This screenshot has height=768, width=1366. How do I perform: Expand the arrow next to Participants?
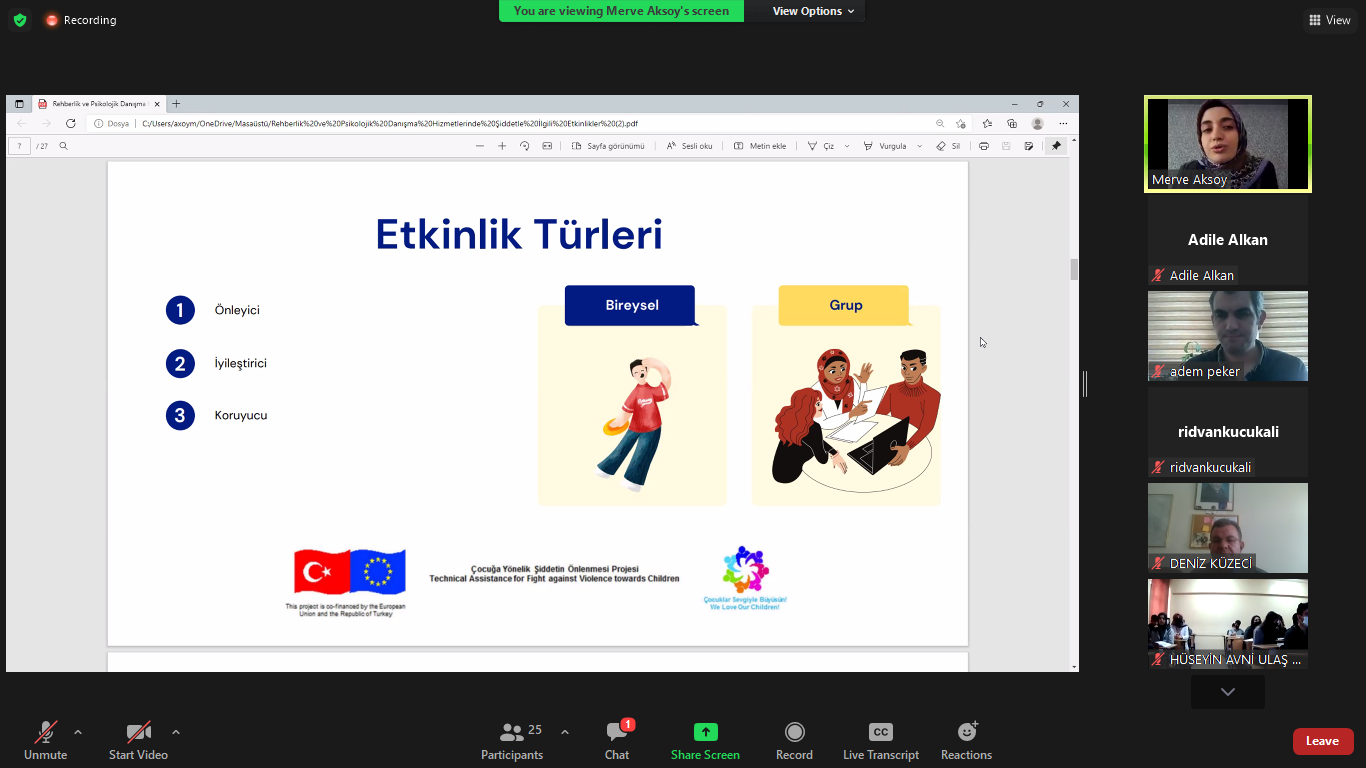tap(564, 732)
